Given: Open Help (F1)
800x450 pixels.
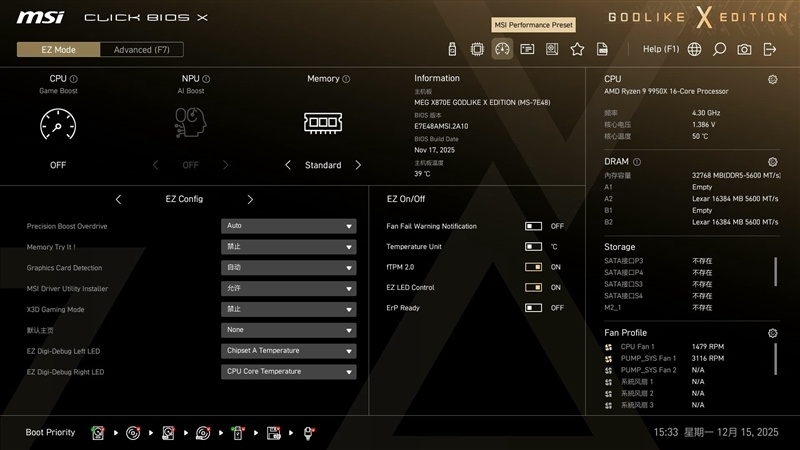Looking at the screenshot, I should tap(661, 49).
